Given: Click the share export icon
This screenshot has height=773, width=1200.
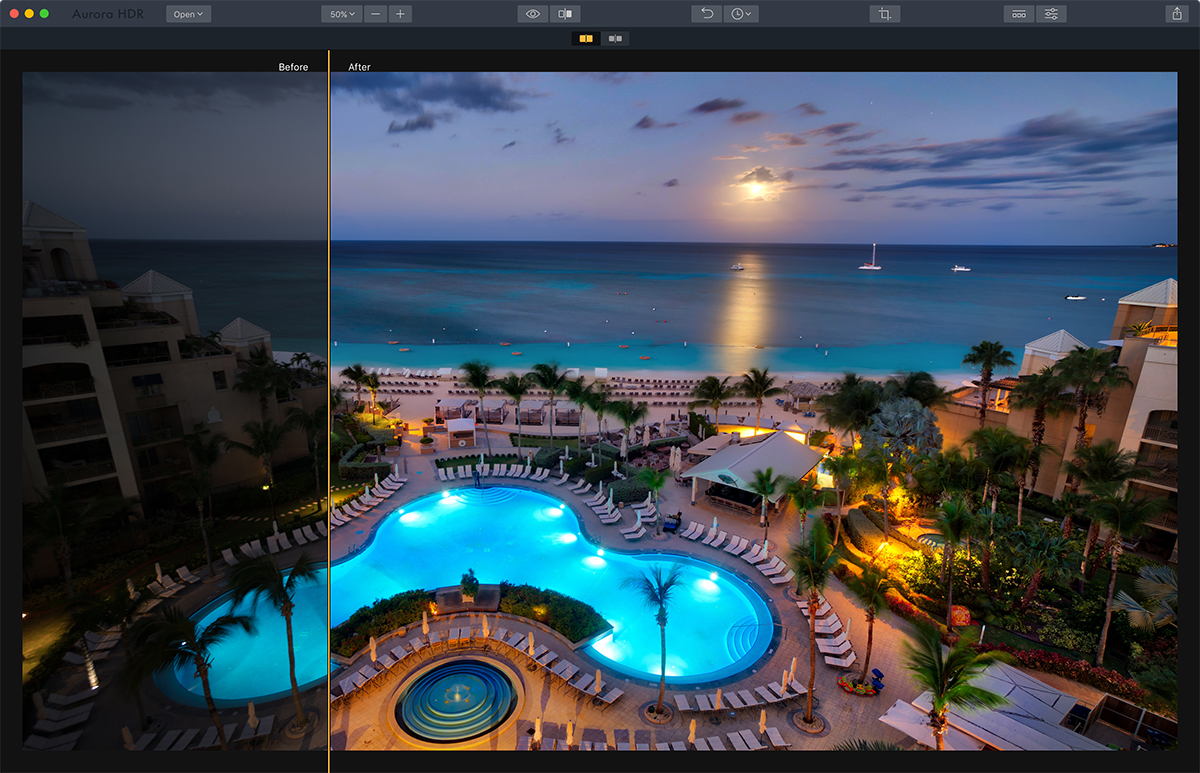Looking at the screenshot, I should (x=1176, y=14).
